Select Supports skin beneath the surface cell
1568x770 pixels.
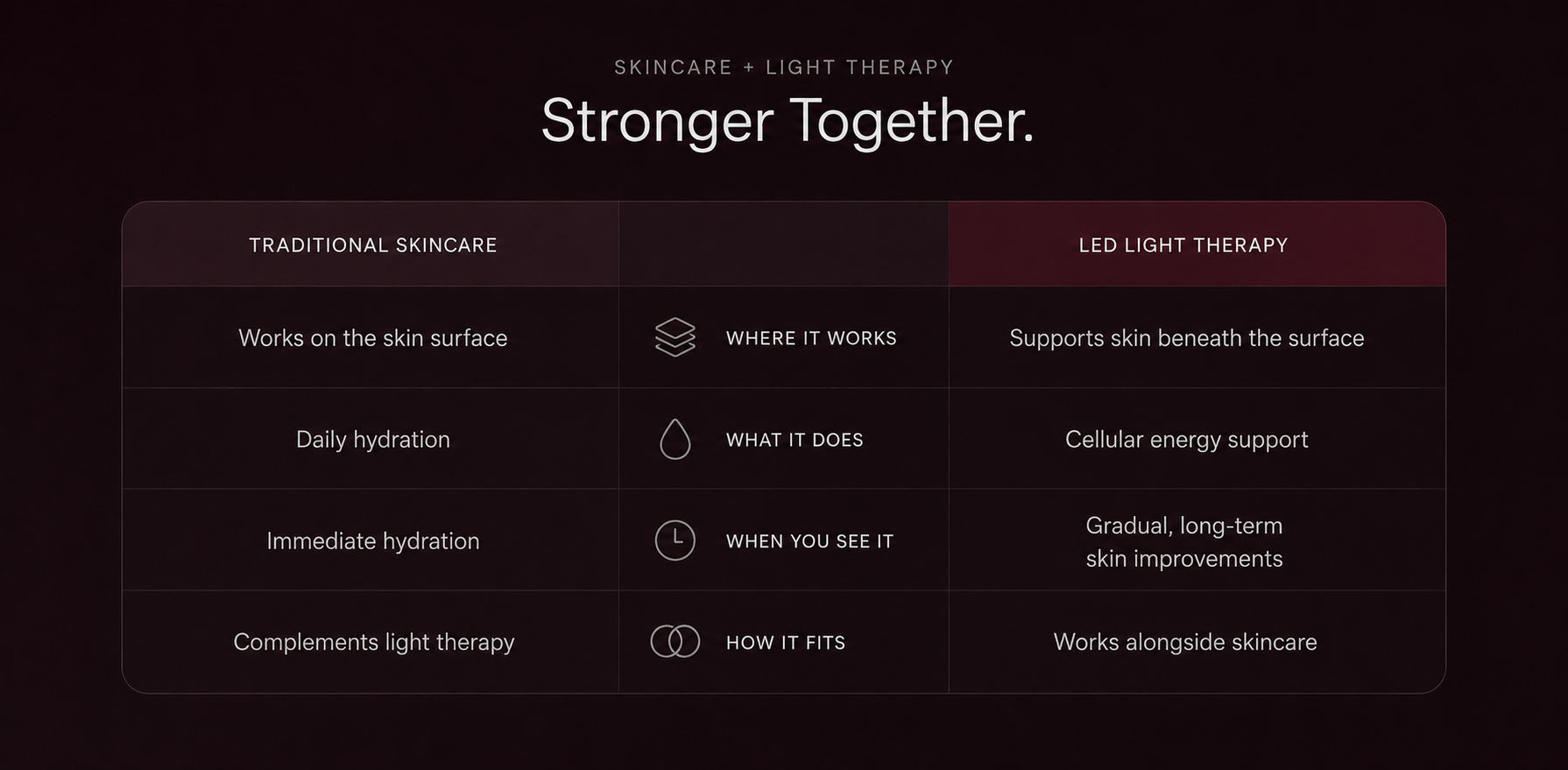coord(1187,338)
